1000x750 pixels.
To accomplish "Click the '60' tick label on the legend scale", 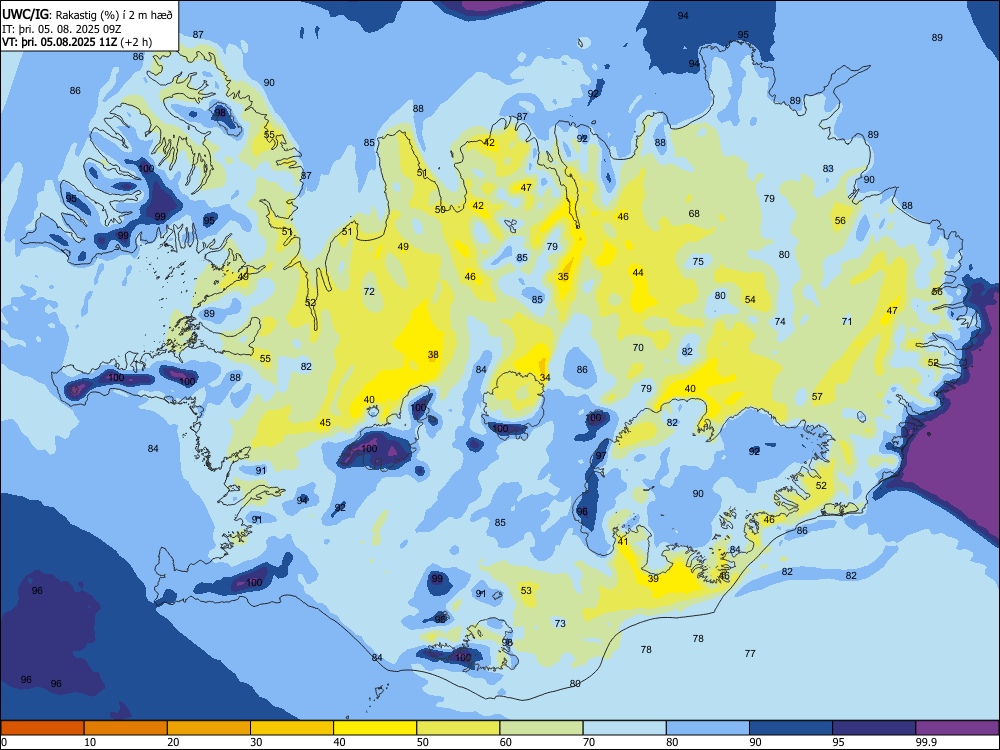I will (x=506, y=742).
